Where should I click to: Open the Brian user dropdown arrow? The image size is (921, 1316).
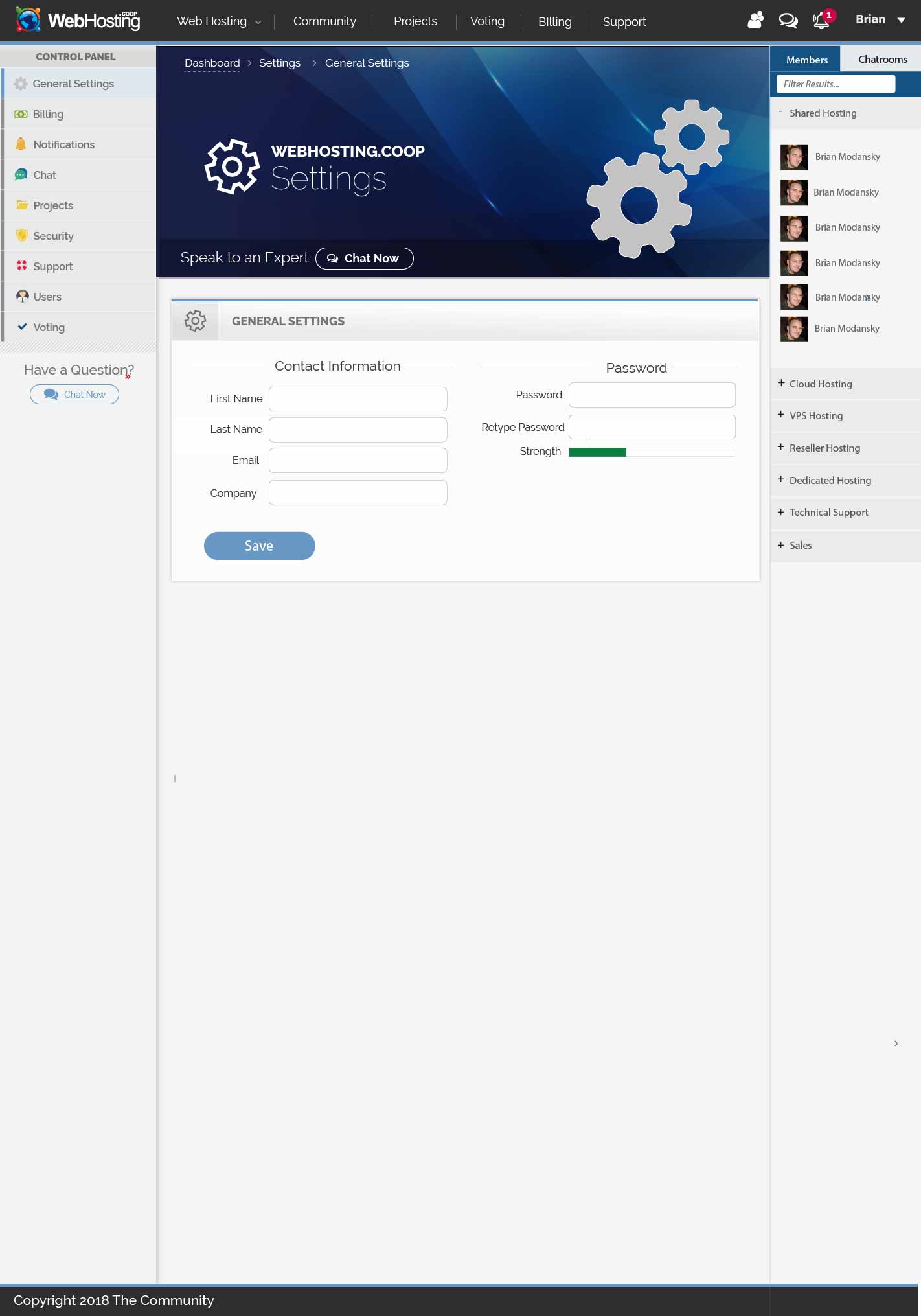[901, 20]
